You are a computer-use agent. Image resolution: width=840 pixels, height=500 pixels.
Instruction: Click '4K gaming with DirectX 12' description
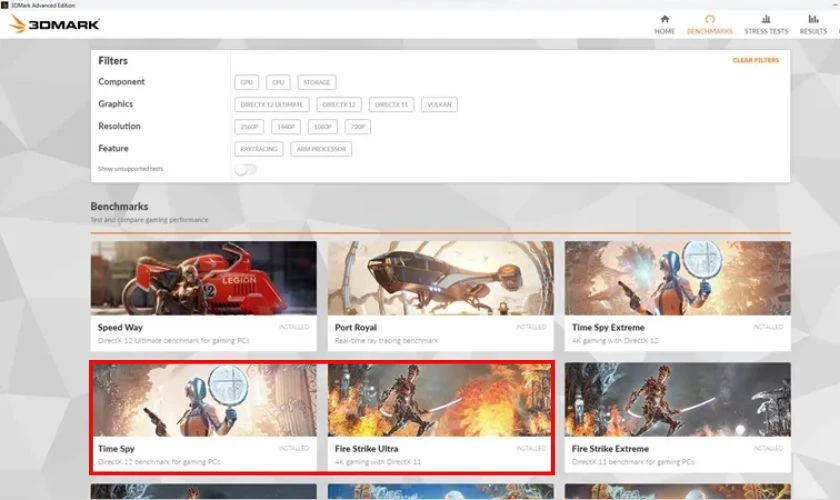pyautogui.click(x=615, y=341)
